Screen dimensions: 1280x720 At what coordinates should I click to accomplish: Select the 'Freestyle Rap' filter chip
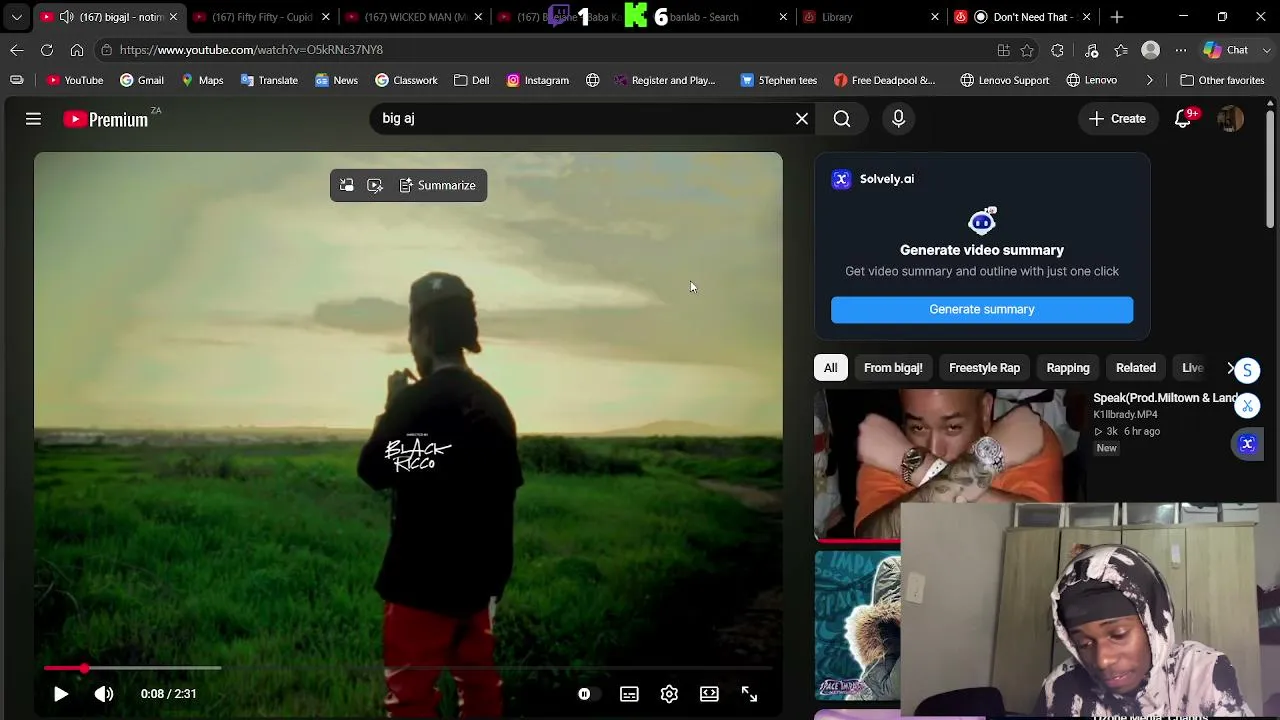[984, 368]
